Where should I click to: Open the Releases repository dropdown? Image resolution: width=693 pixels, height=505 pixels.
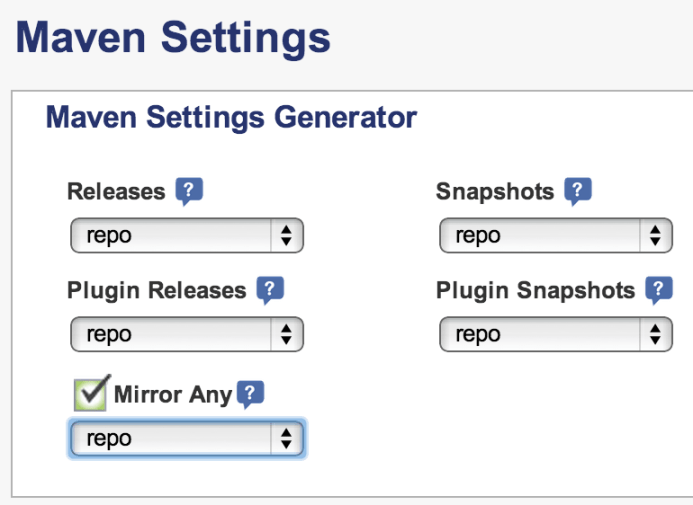pos(186,236)
